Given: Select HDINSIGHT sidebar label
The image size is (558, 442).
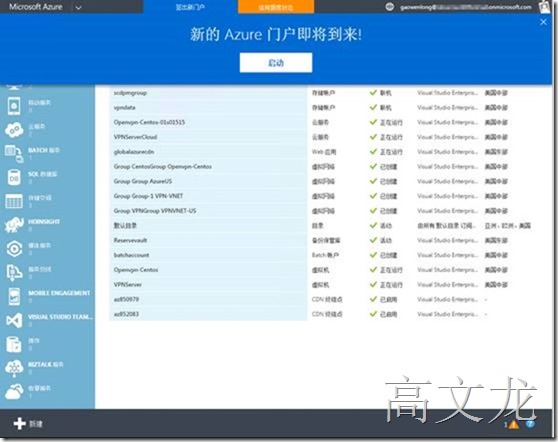Looking at the screenshot, I should click(x=44, y=221).
